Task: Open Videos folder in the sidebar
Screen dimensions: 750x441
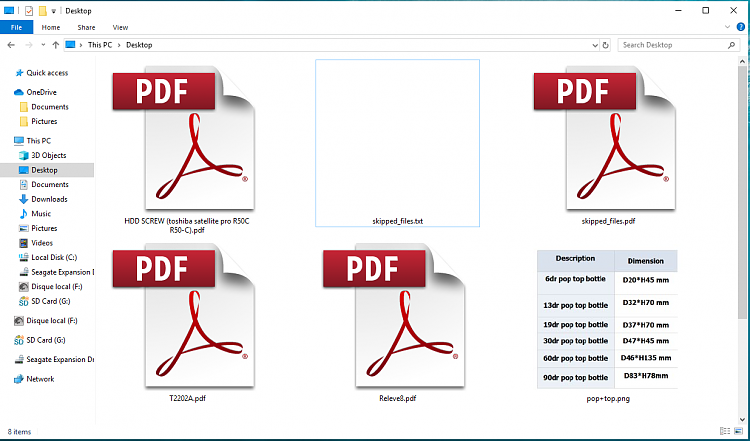Action: pyautogui.click(x=42, y=243)
